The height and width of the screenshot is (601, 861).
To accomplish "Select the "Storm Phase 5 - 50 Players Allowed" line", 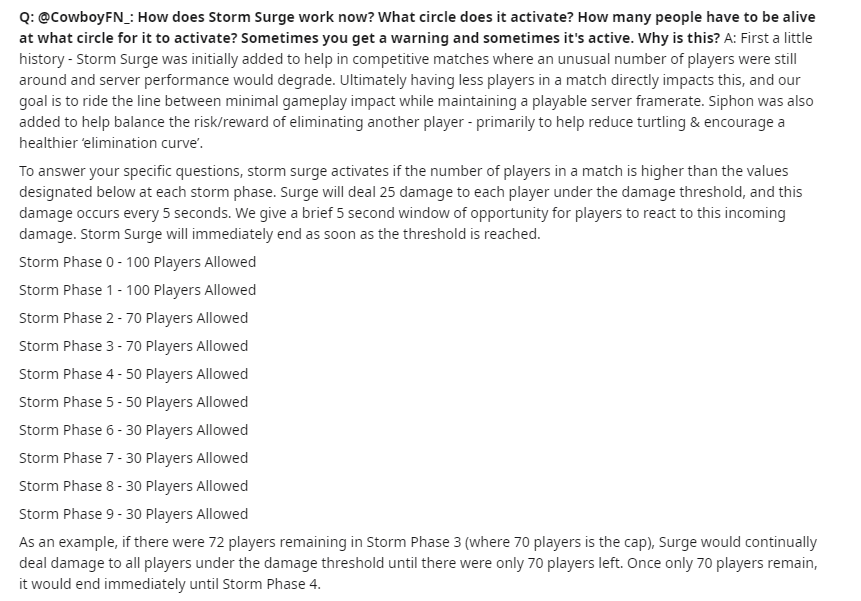I will pyautogui.click(x=133, y=402).
